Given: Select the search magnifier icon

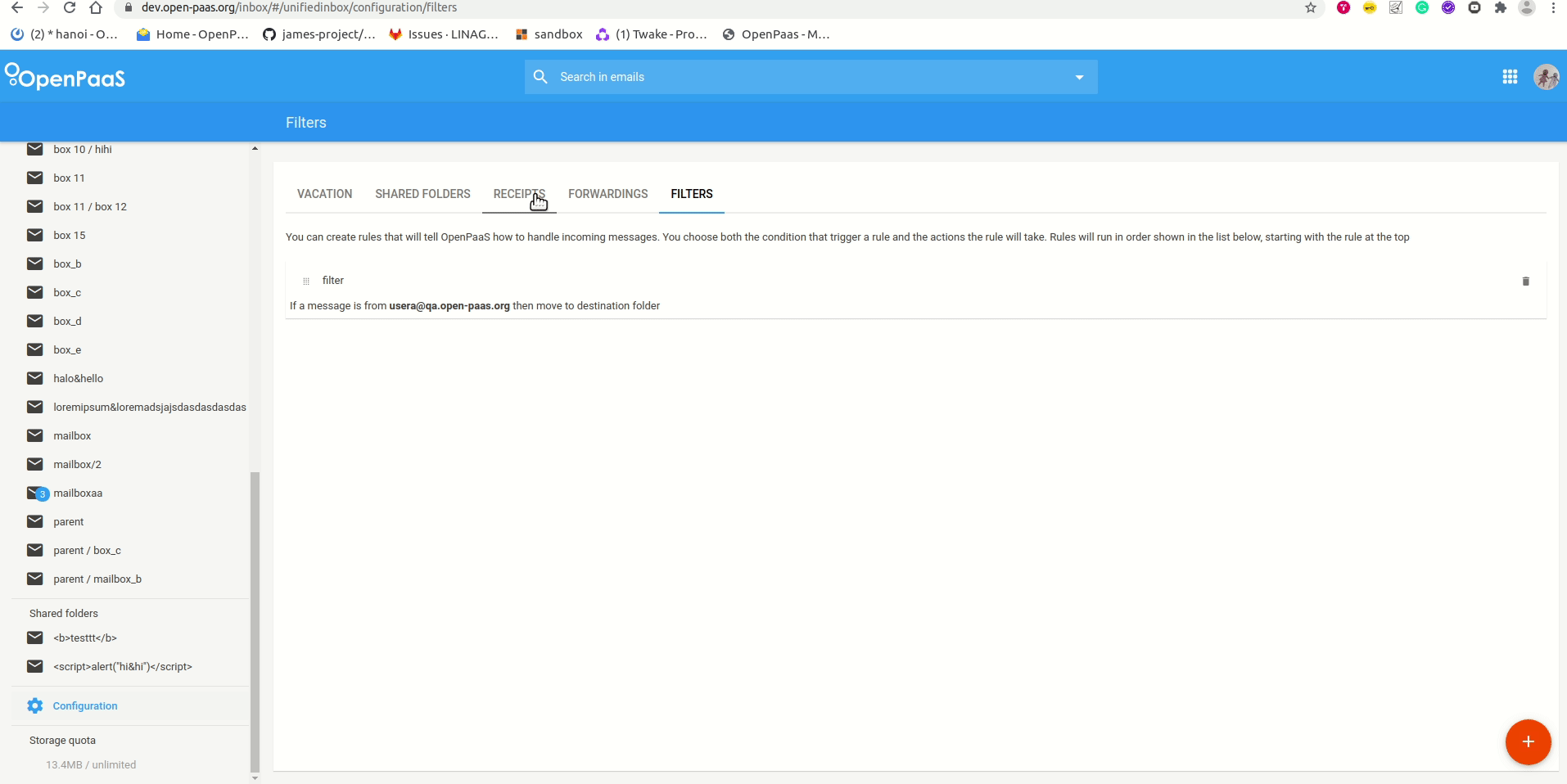Looking at the screenshot, I should (541, 76).
